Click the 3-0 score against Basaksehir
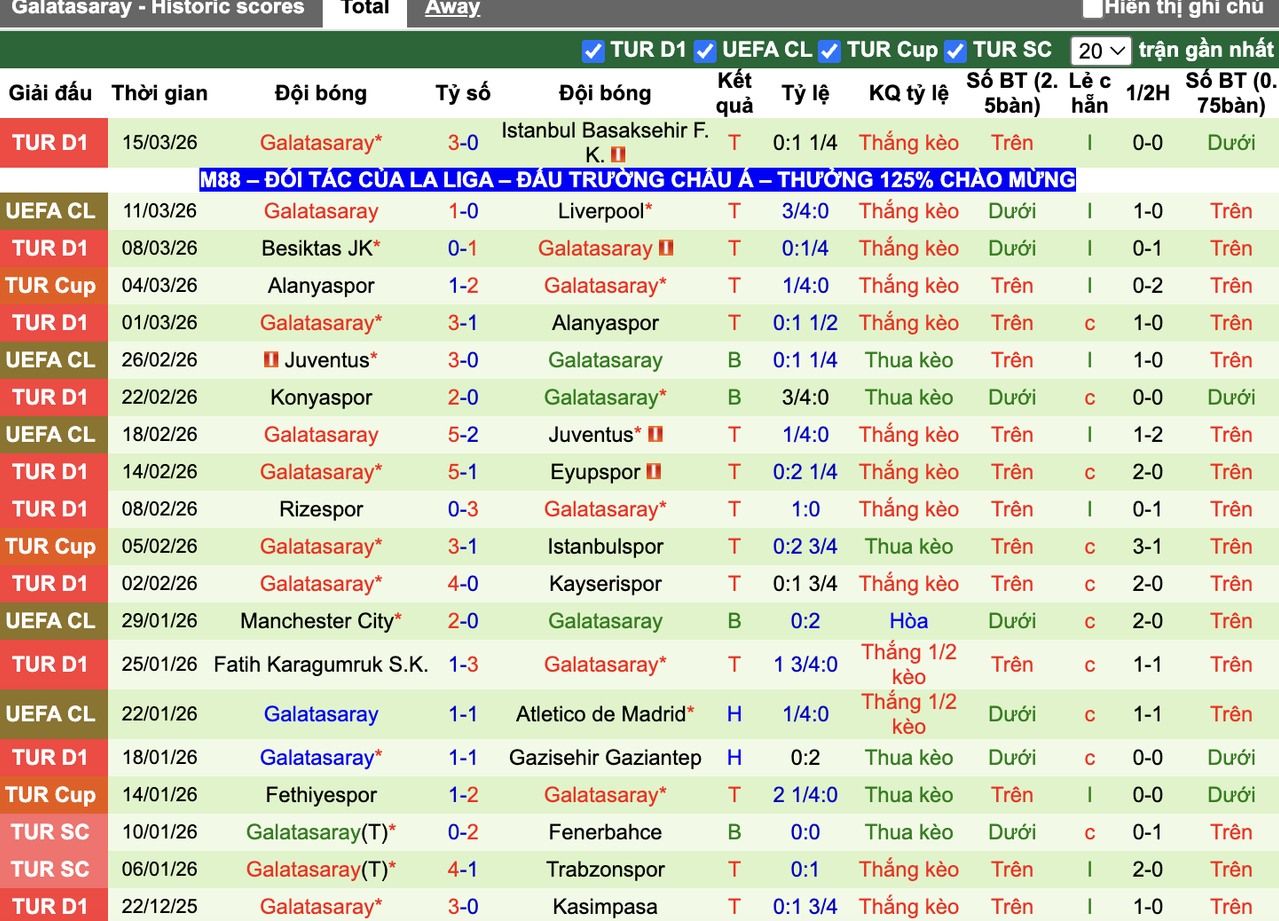 point(463,143)
